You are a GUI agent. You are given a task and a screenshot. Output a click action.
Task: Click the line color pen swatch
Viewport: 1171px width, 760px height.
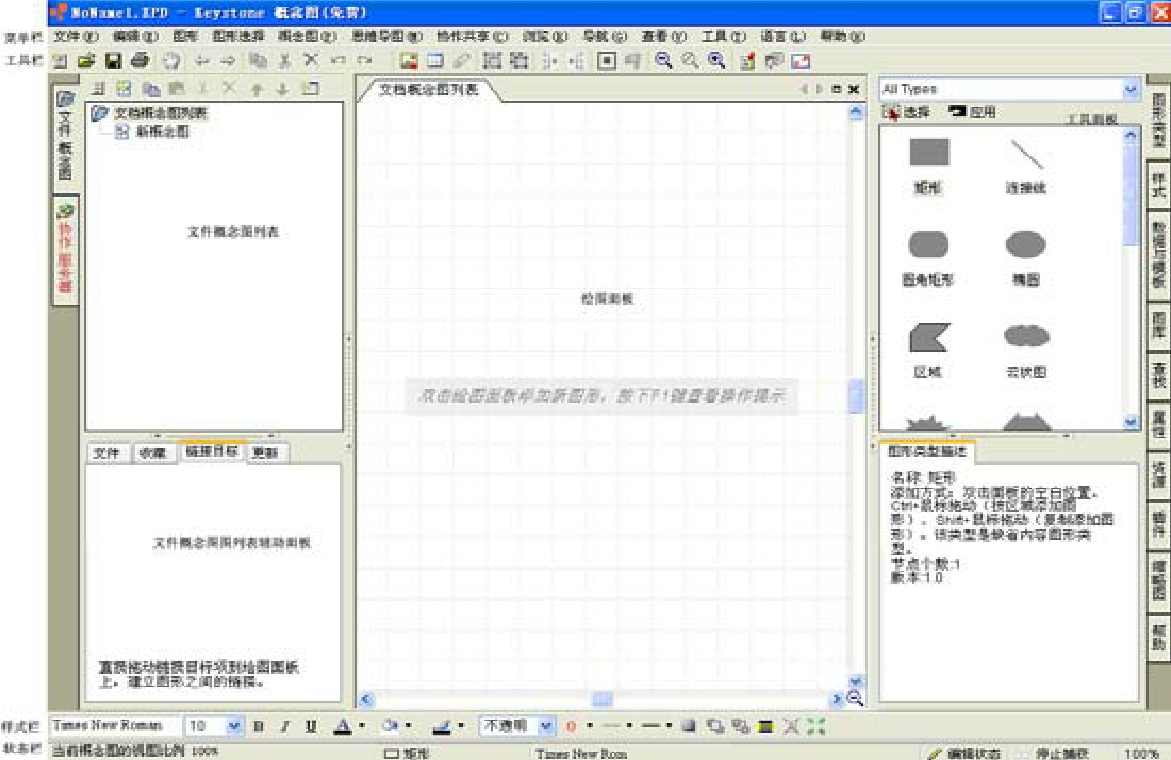[x=441, y=726]
